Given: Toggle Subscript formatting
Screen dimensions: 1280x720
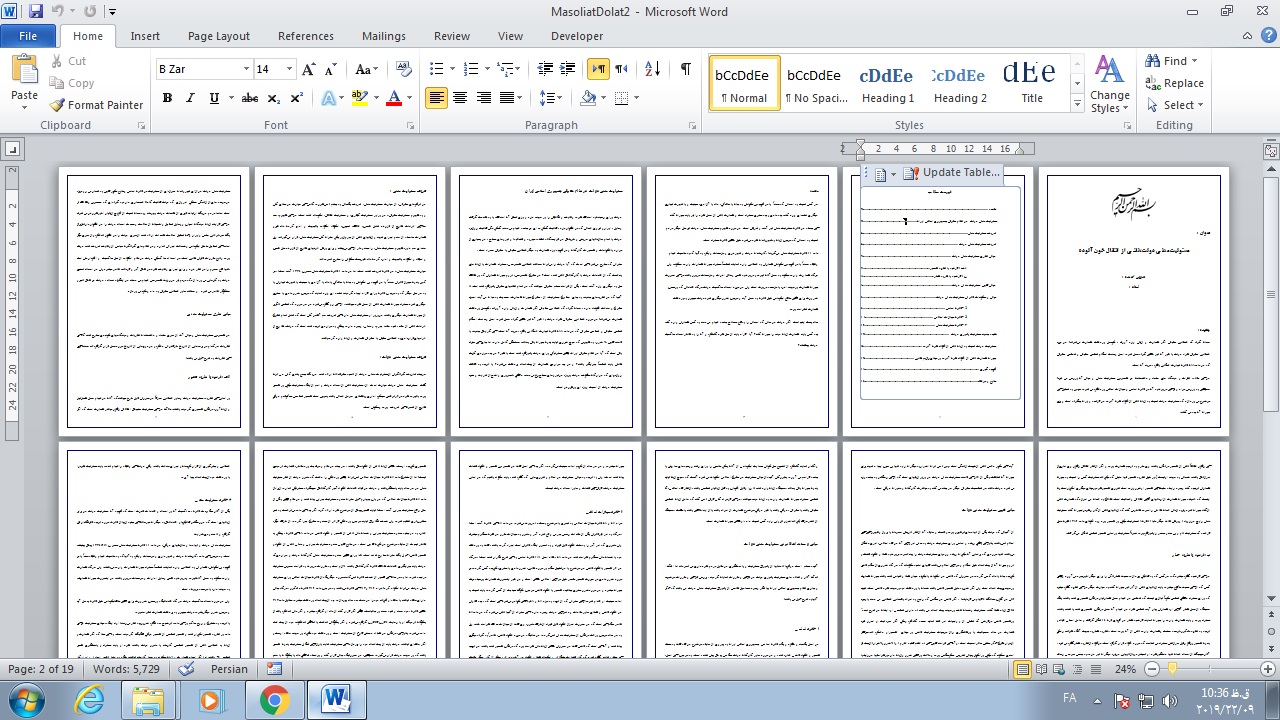Looking at the screenshot, I should pyautogui.click(x=275, y=98).
